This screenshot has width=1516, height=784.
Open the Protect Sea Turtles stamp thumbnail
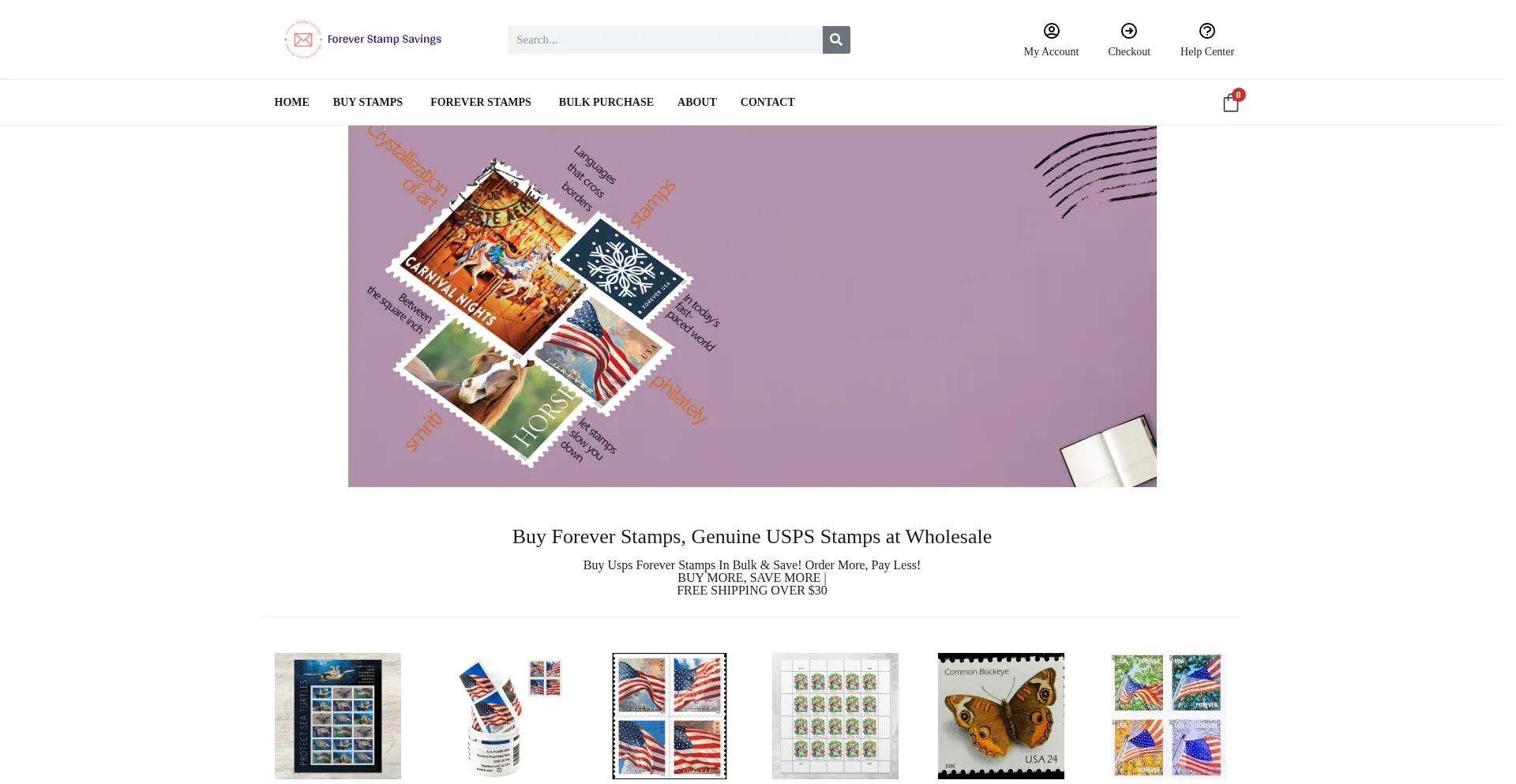338,716
